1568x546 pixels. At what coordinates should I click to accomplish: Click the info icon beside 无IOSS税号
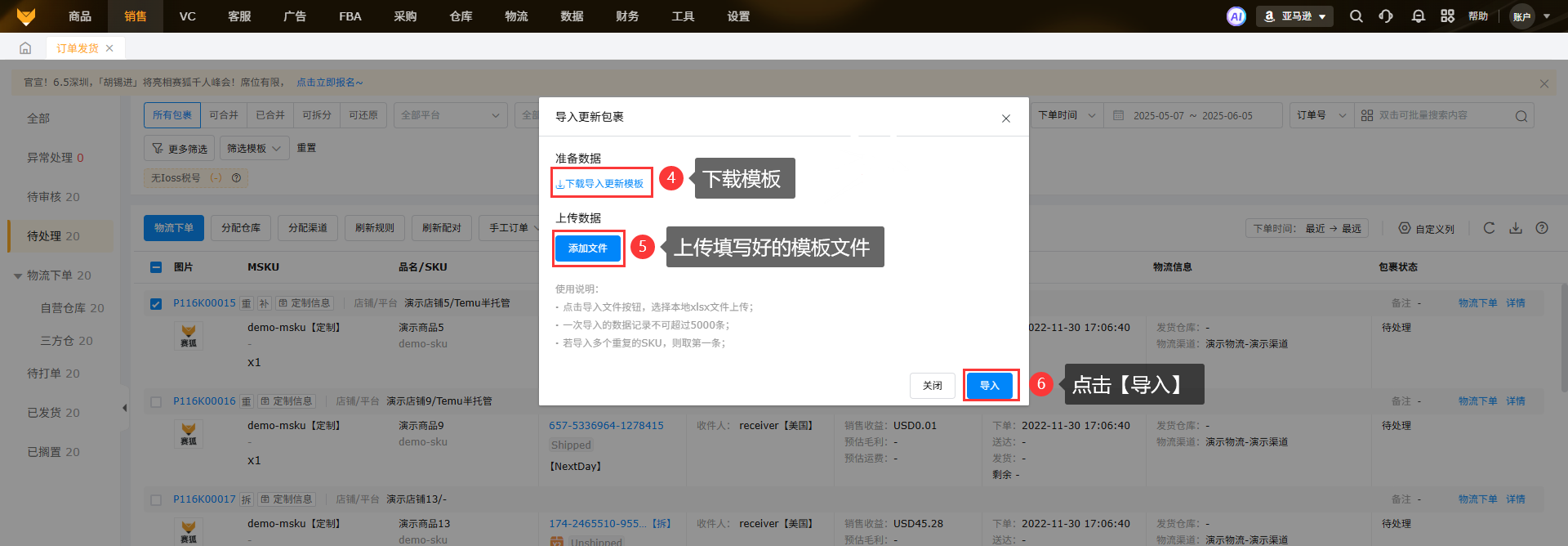click(236, 177)
